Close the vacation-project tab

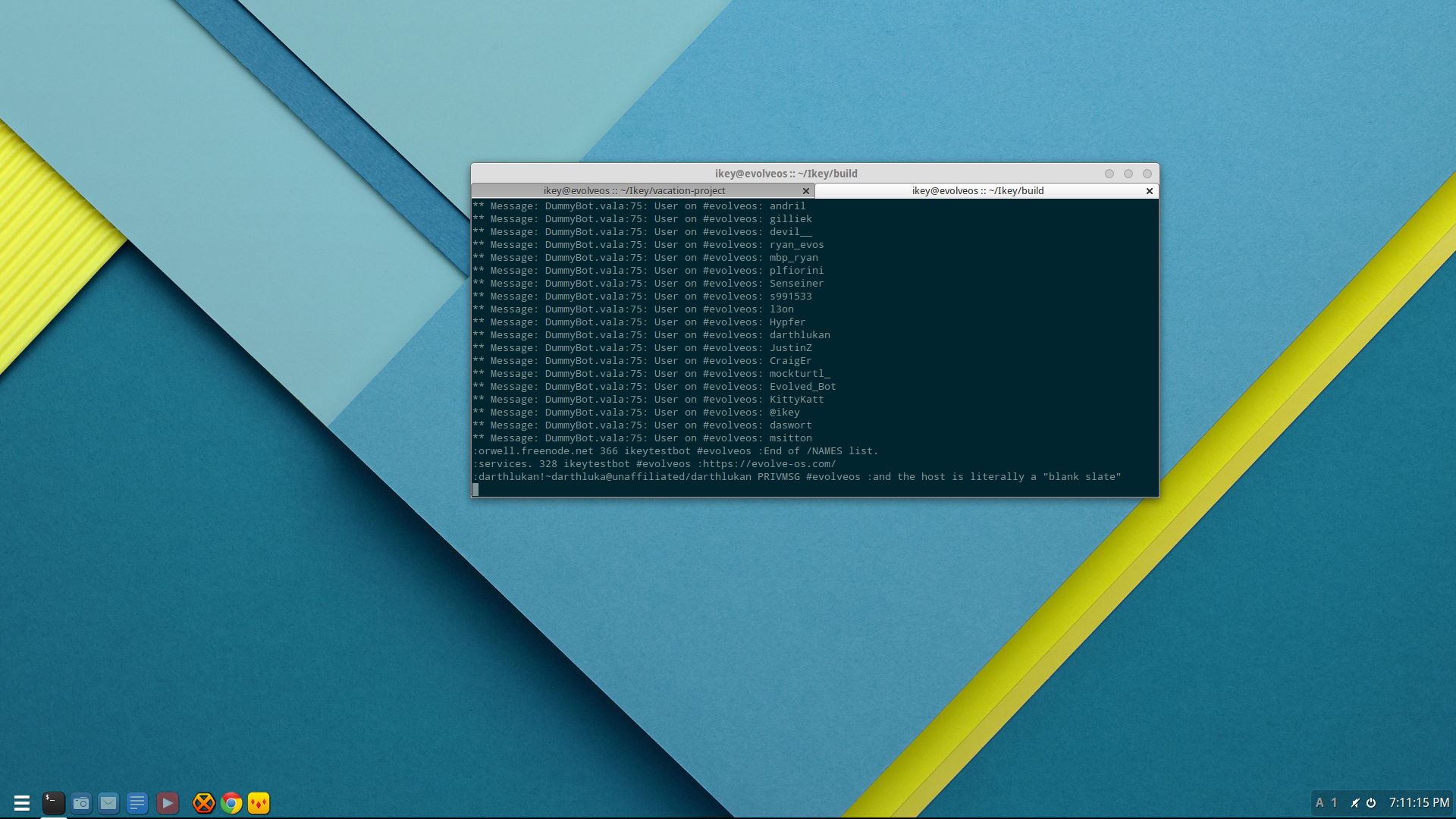[806, 191]
